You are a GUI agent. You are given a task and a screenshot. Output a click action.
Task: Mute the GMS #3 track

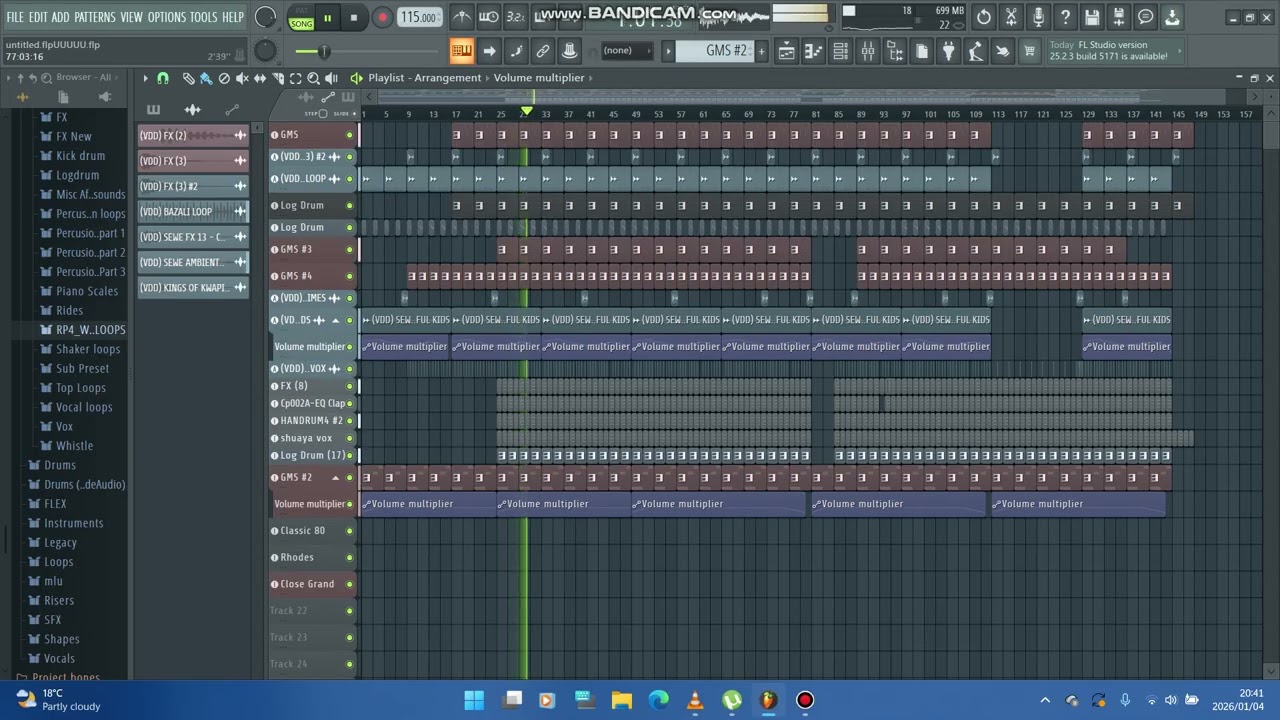[350, 250]
